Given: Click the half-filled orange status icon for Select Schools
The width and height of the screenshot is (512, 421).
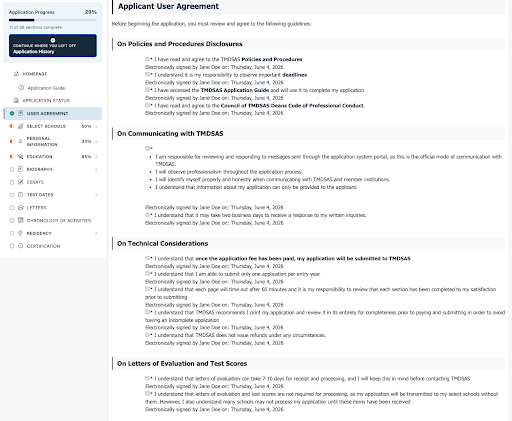Looking at the screenshot, I should click(12, 126).
